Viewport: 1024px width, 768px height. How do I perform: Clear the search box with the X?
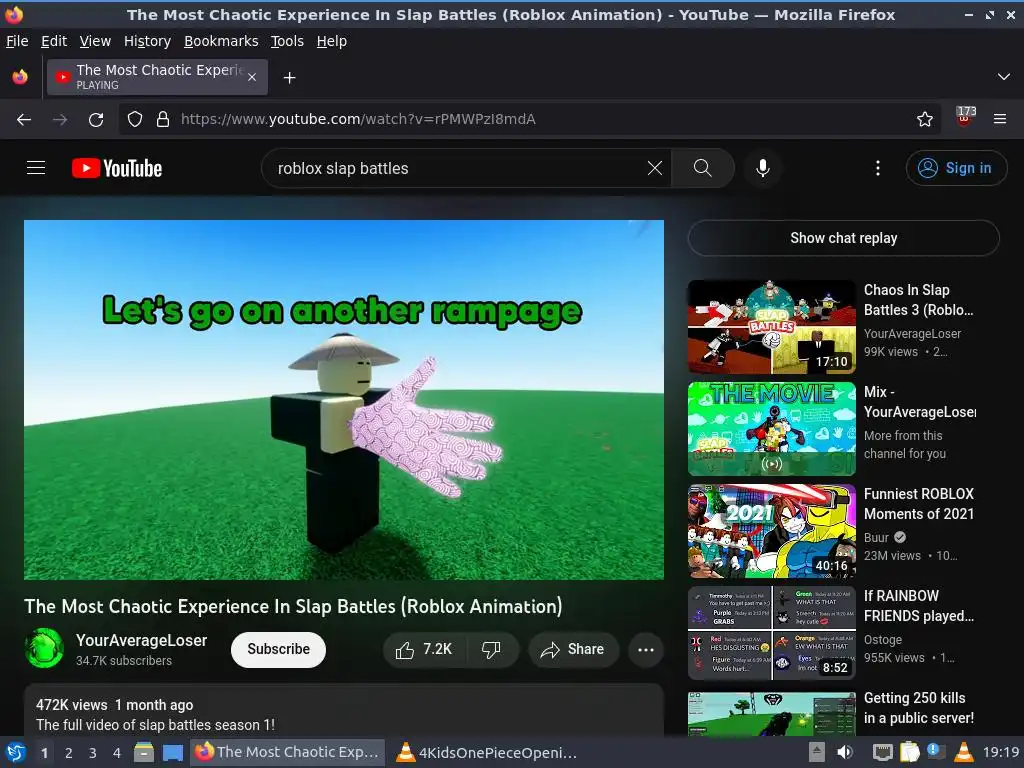pos(654,168)
